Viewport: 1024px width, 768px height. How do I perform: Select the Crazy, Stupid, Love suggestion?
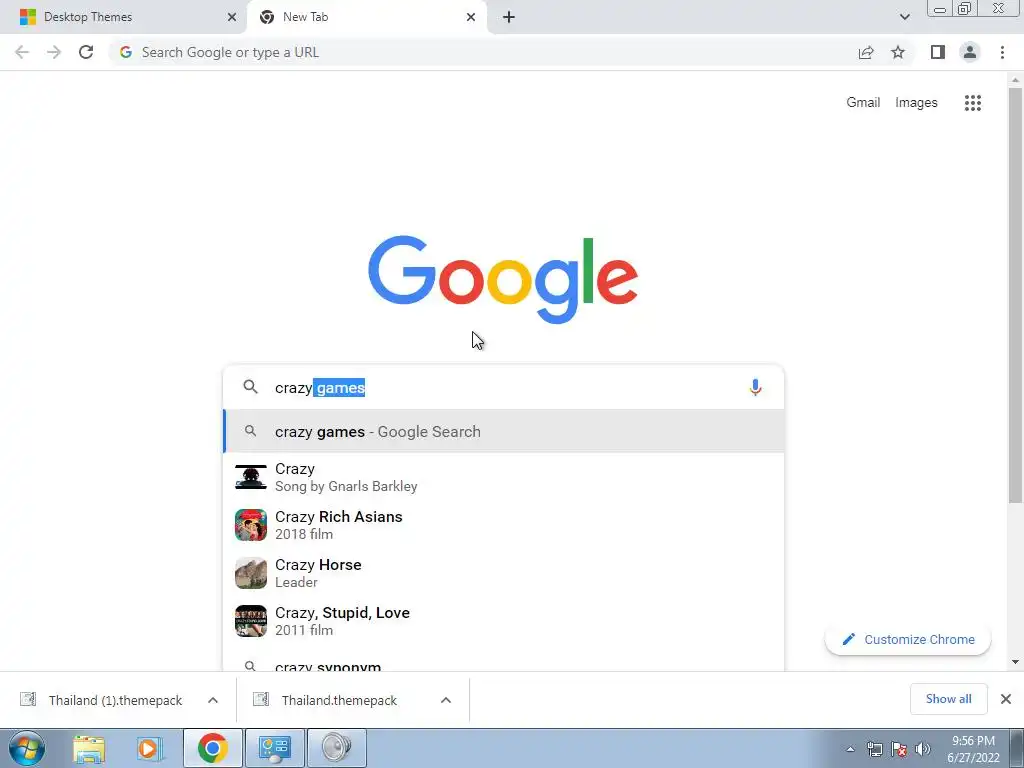coord(503,621)
